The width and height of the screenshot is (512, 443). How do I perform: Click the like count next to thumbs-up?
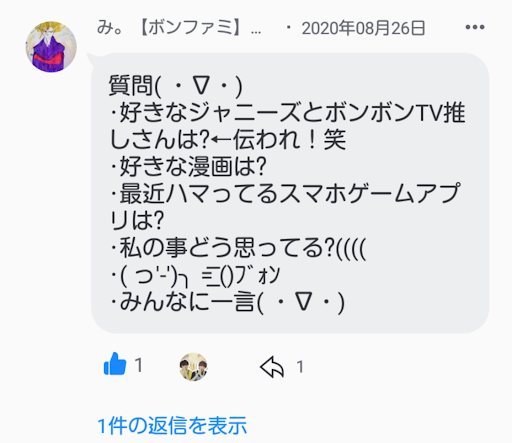[x=139, y=365]
